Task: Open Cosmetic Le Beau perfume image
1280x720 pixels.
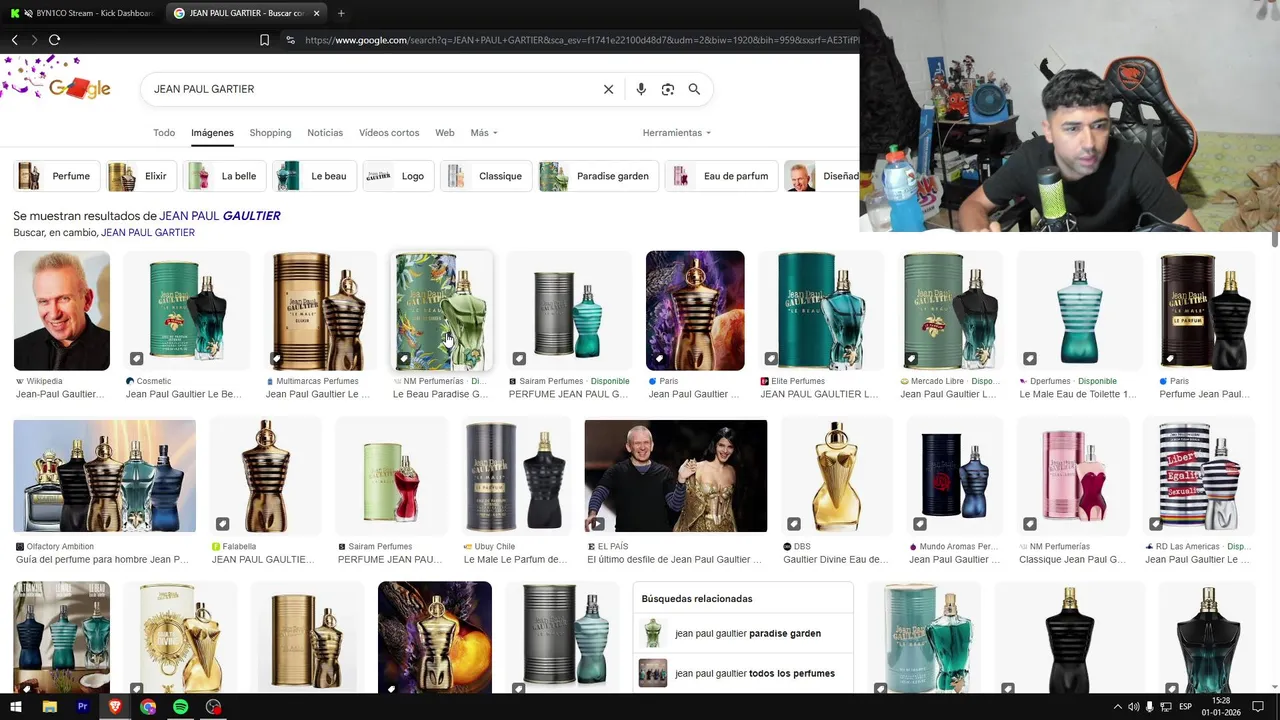Action: pos(186,311)
